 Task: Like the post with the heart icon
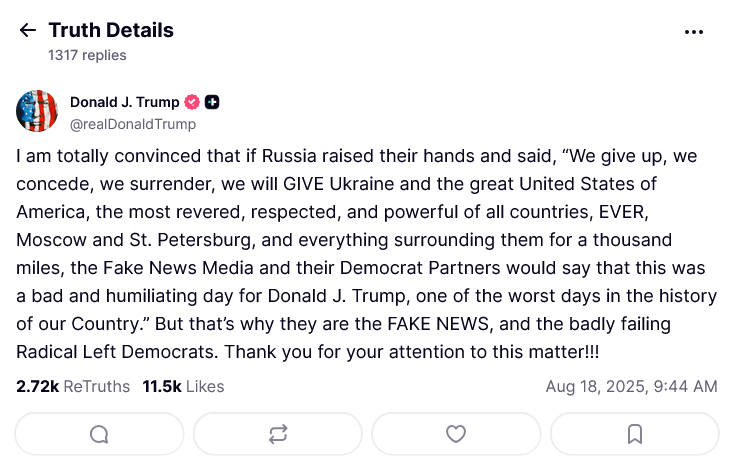coord(456,434)
